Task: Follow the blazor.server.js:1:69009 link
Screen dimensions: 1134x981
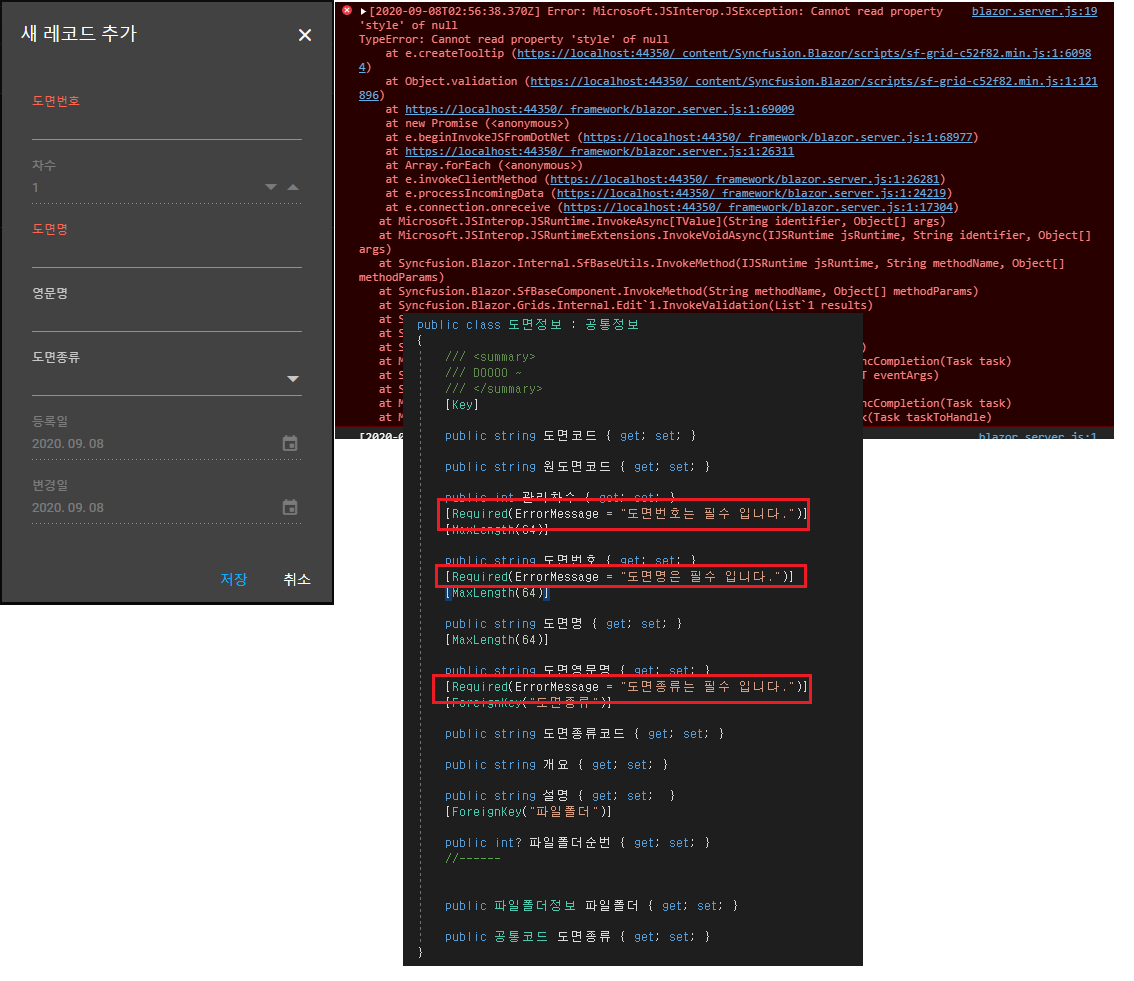Action: coord(599,109)
